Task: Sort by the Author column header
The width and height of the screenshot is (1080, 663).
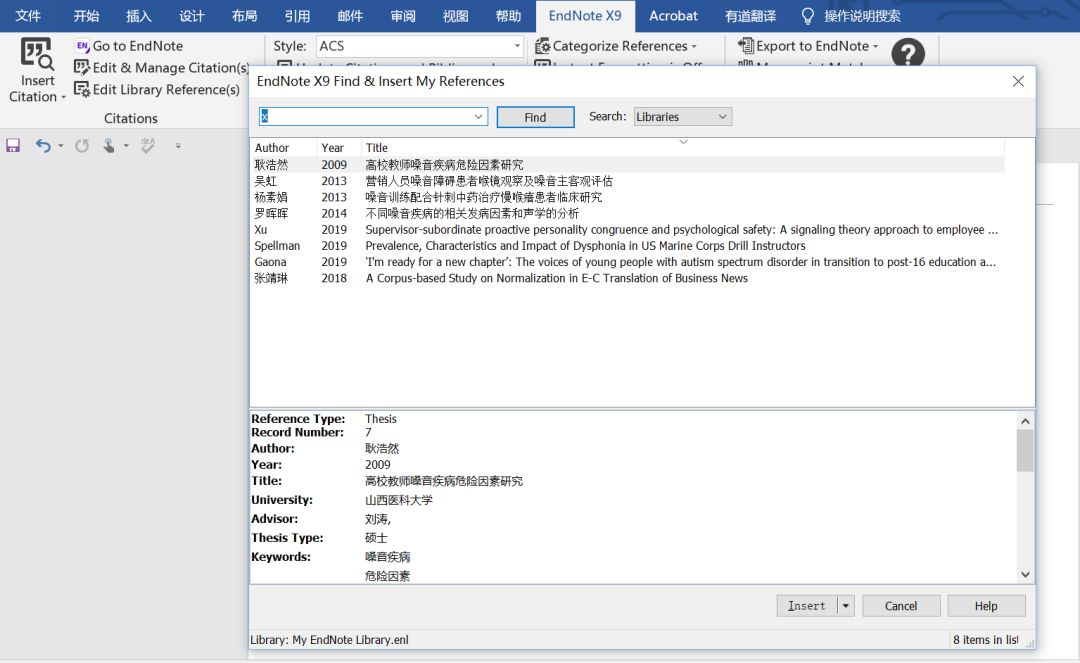Action: click(283, 147)
